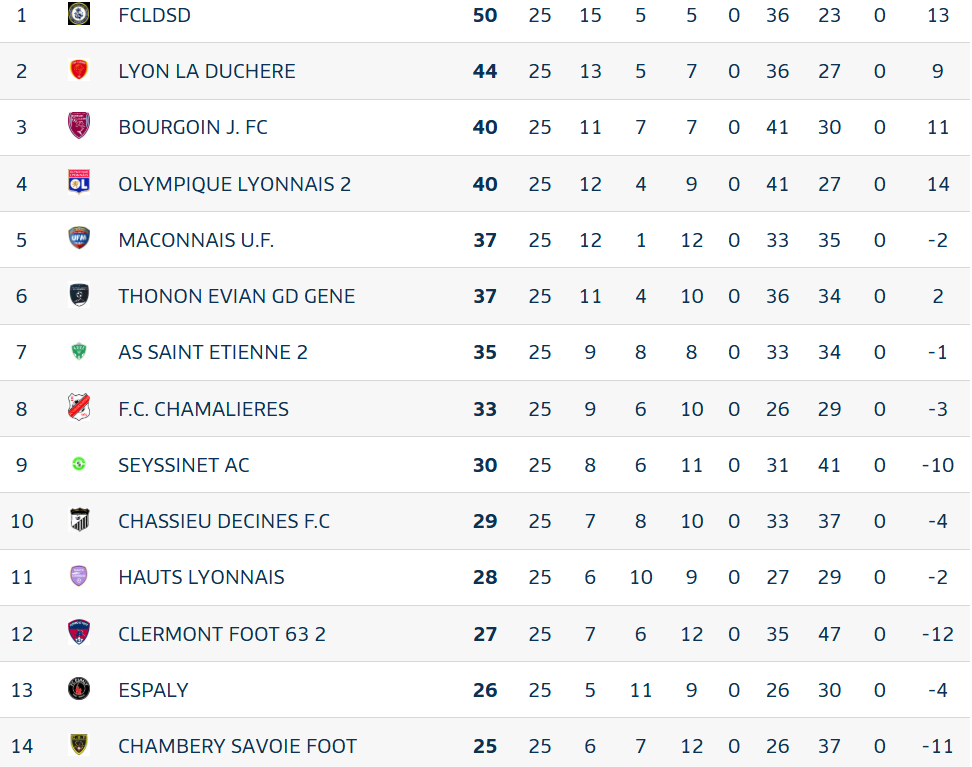
Task: Open the CLERMONT FOOT 63 2 team name
Action: 221,634
